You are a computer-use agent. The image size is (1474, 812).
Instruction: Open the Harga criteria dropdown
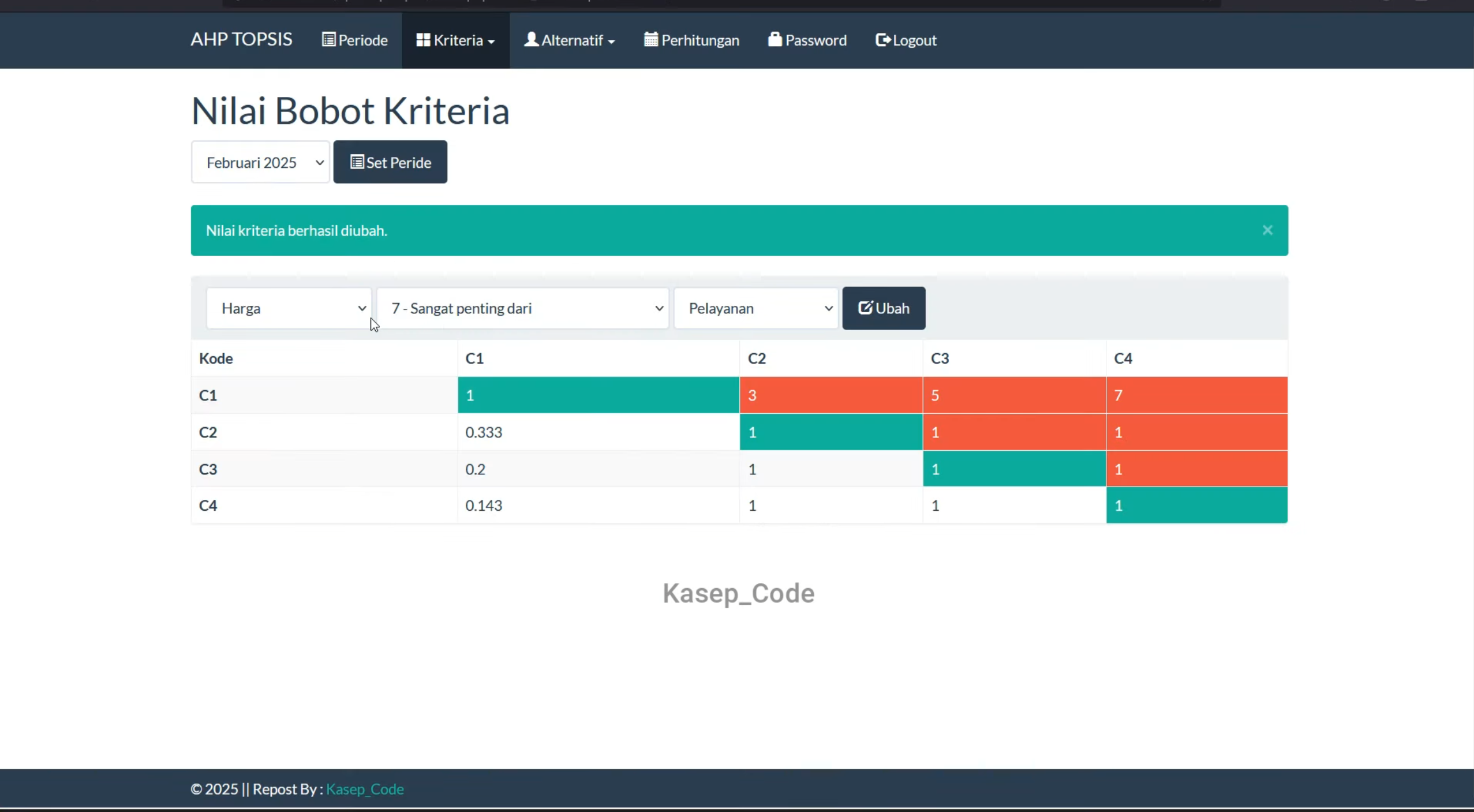(289, 308)
